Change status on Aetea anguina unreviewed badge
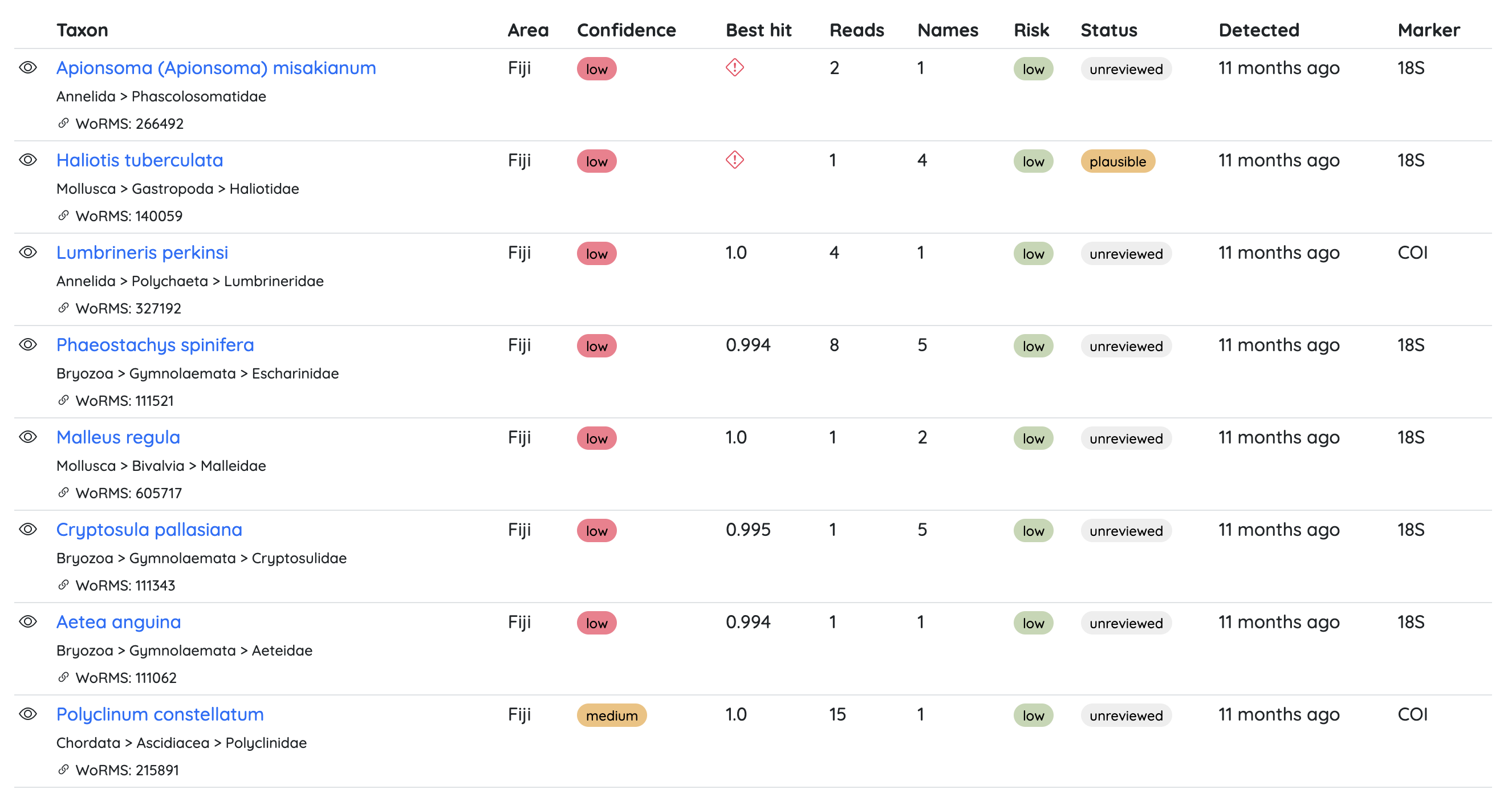The image size is (1512, 789). tap(1126, 623)
